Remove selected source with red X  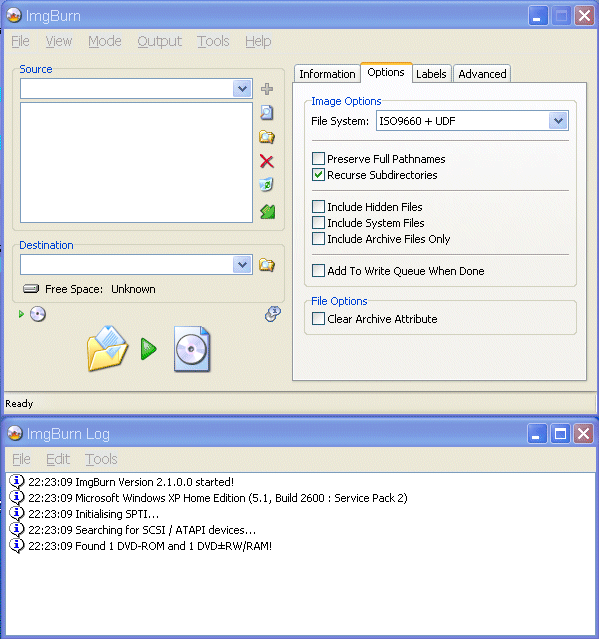coord(267,161)
